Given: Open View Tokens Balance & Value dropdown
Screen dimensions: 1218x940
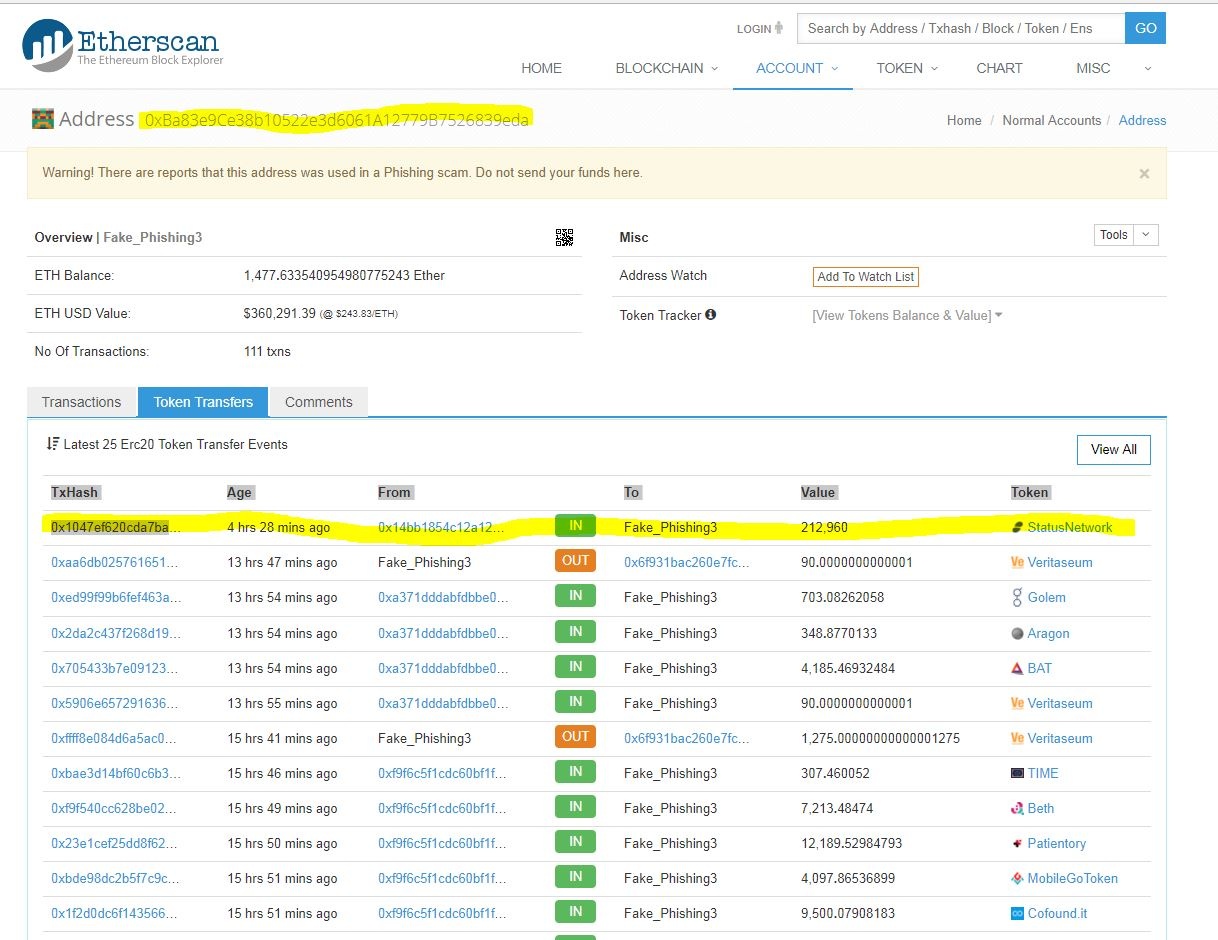Looking at the screenshot, I should click(907, 315).
